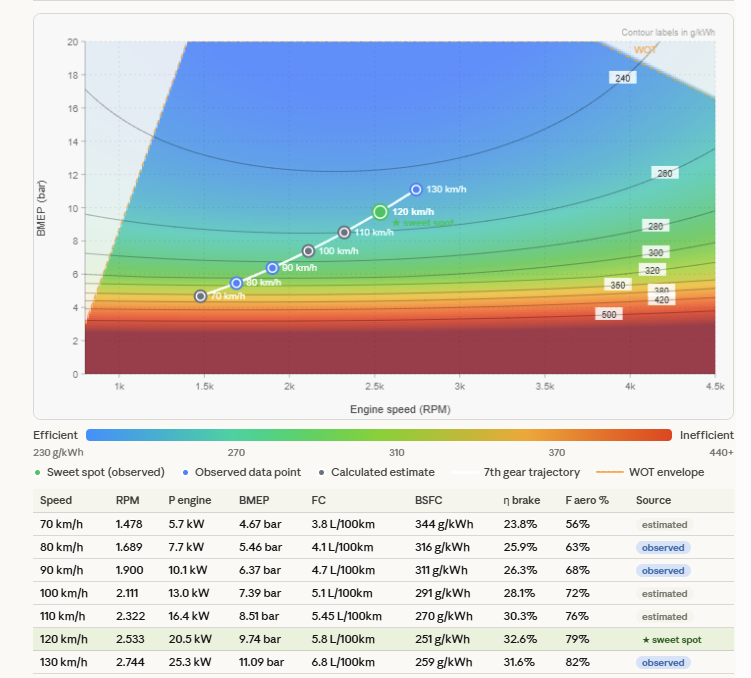Click the 110 km/h estimated point on chart
This screenshot has height=678, width=751.
(x=344, y=232)
